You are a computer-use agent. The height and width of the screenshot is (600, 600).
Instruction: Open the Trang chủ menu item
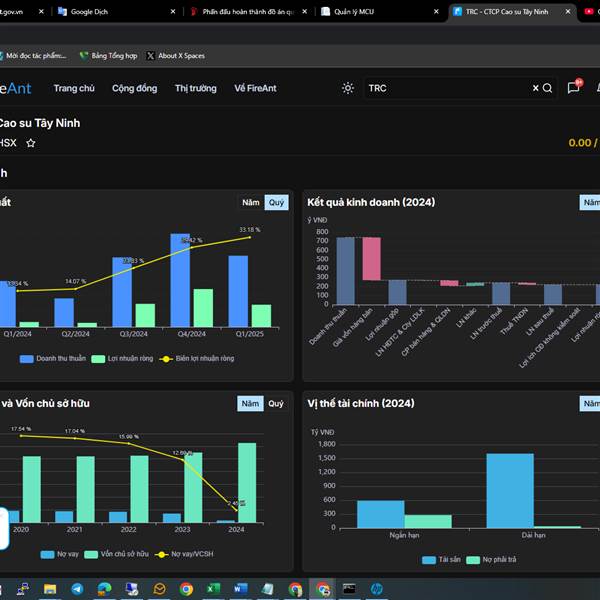[74, 88]
